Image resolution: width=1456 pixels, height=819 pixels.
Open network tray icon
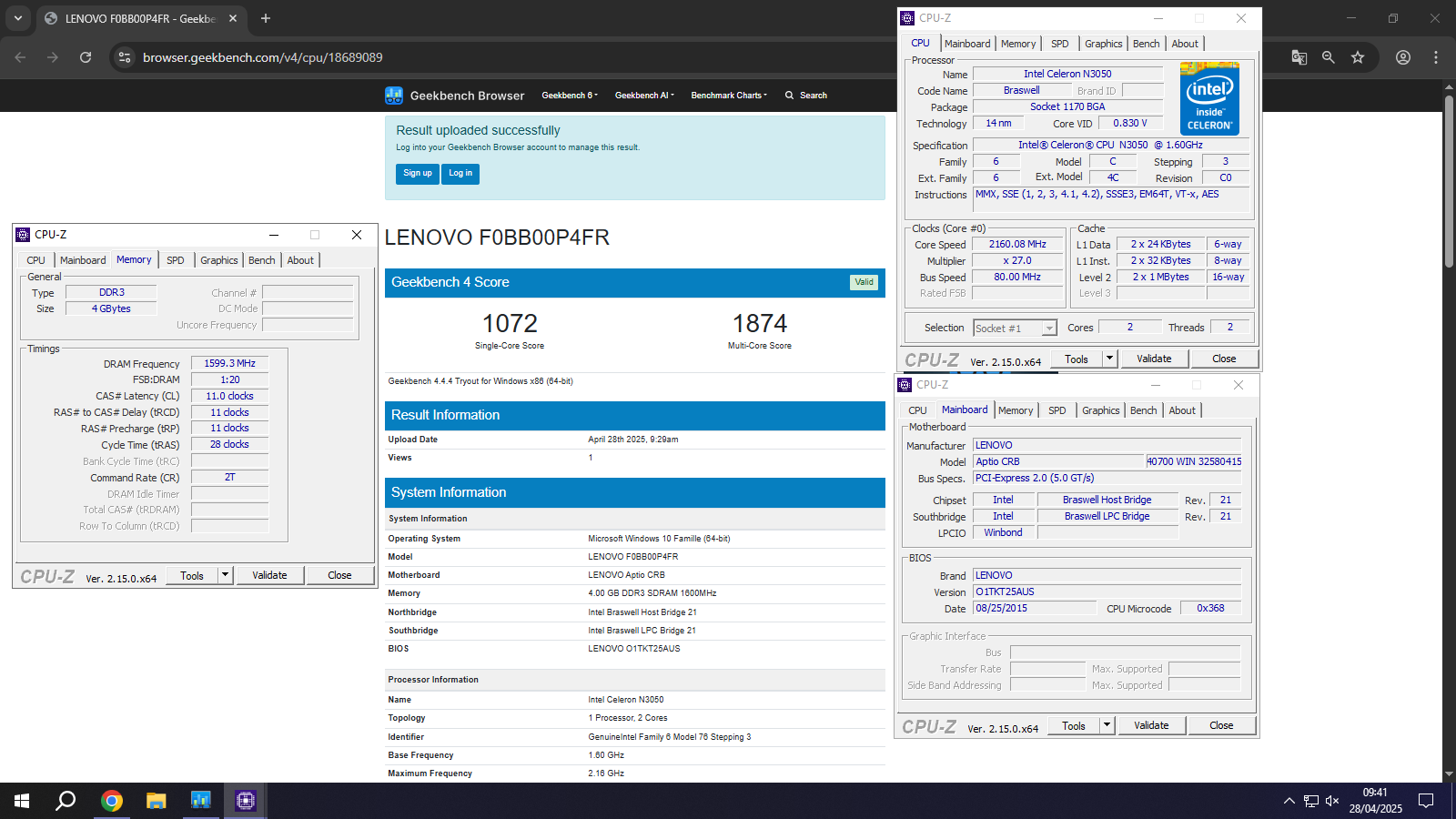(x=1311, y=801)
